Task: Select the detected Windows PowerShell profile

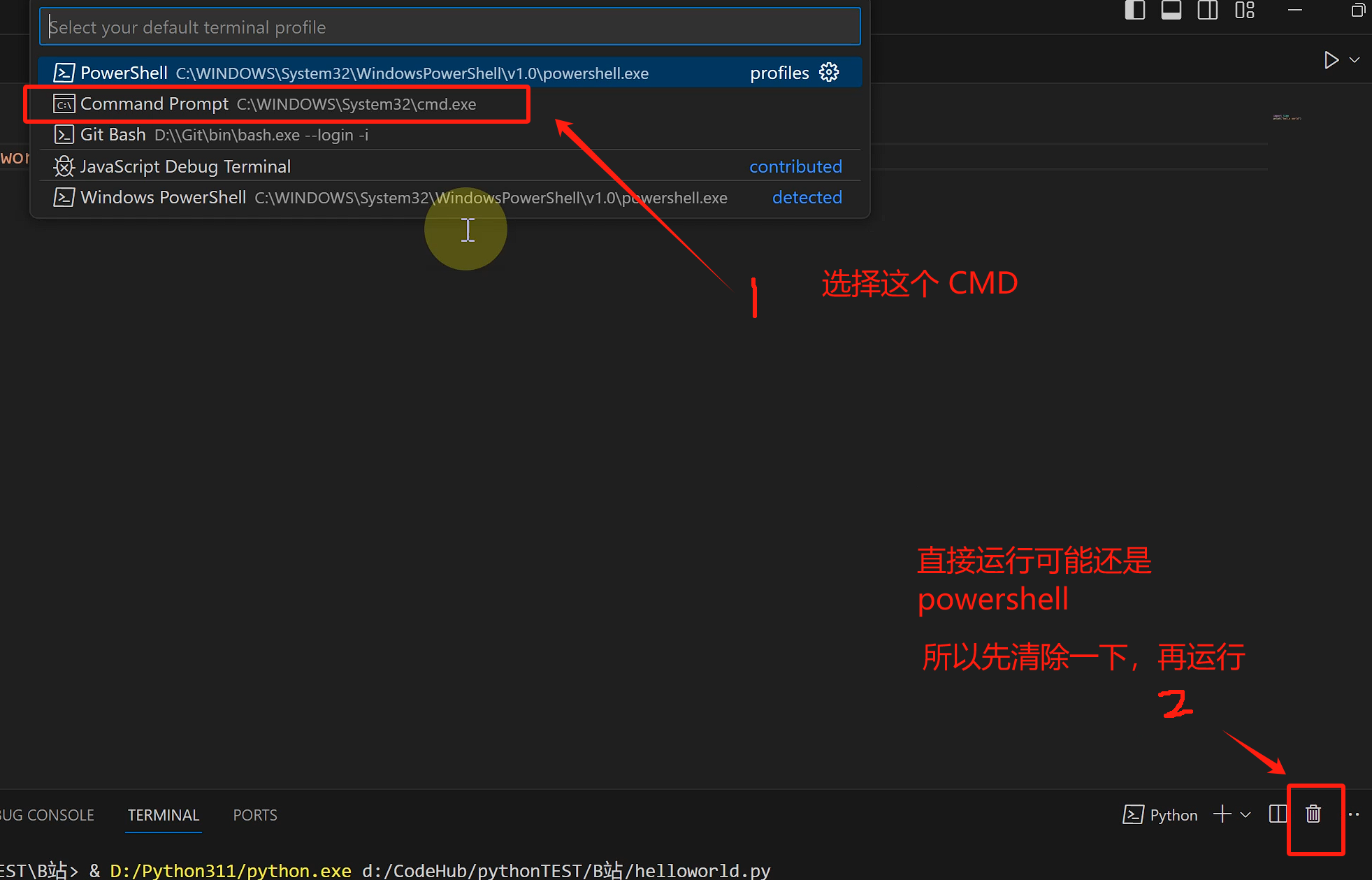Action: tap(449, 198)
